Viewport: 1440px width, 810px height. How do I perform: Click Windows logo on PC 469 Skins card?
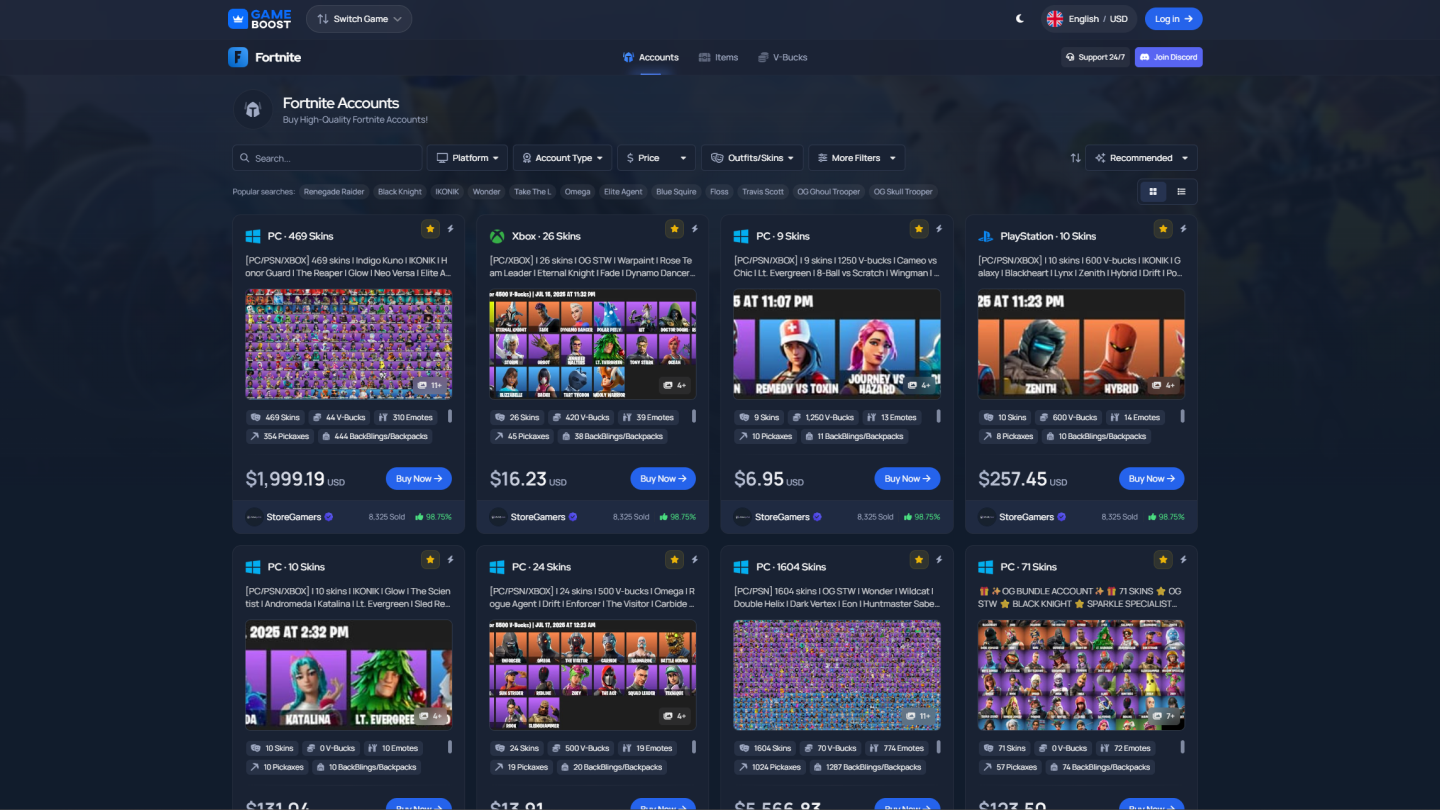(253, 236)
